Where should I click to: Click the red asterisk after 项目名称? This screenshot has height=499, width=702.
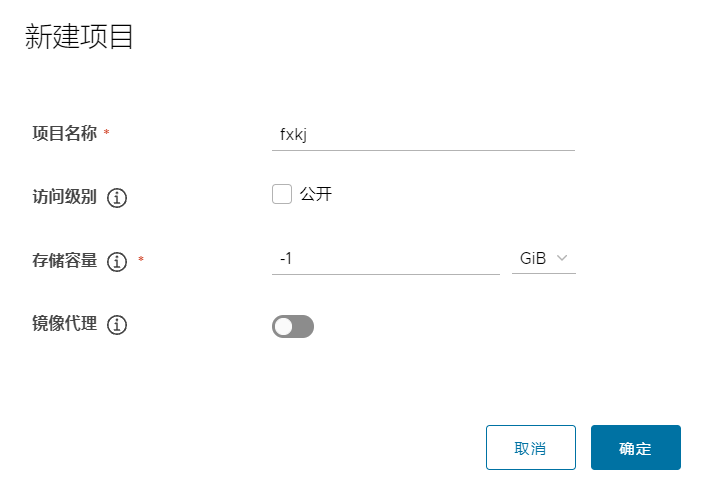coord(107,133)
